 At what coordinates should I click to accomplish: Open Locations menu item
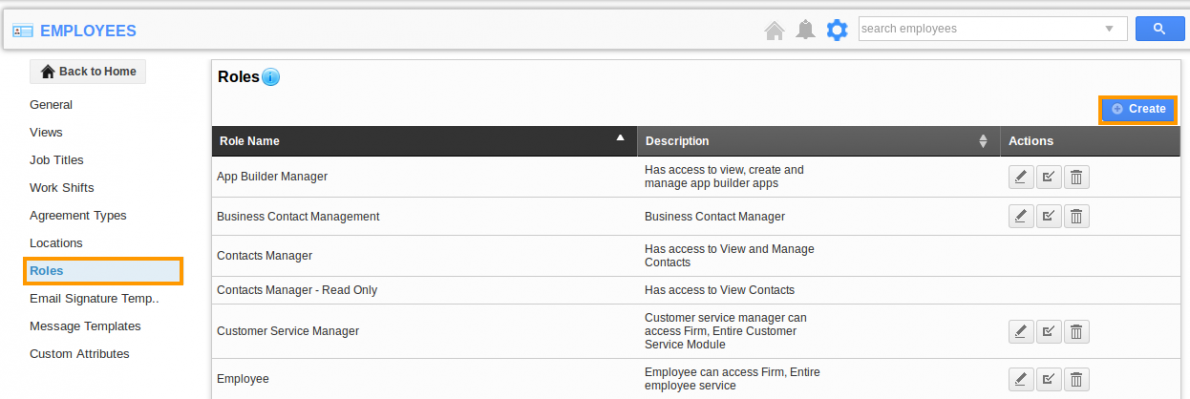[x=56, y=243]
